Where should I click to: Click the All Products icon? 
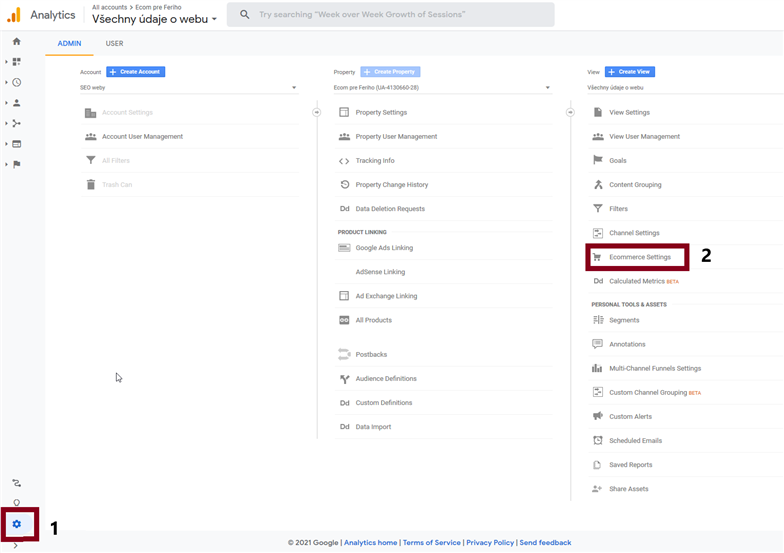point(344,320)
